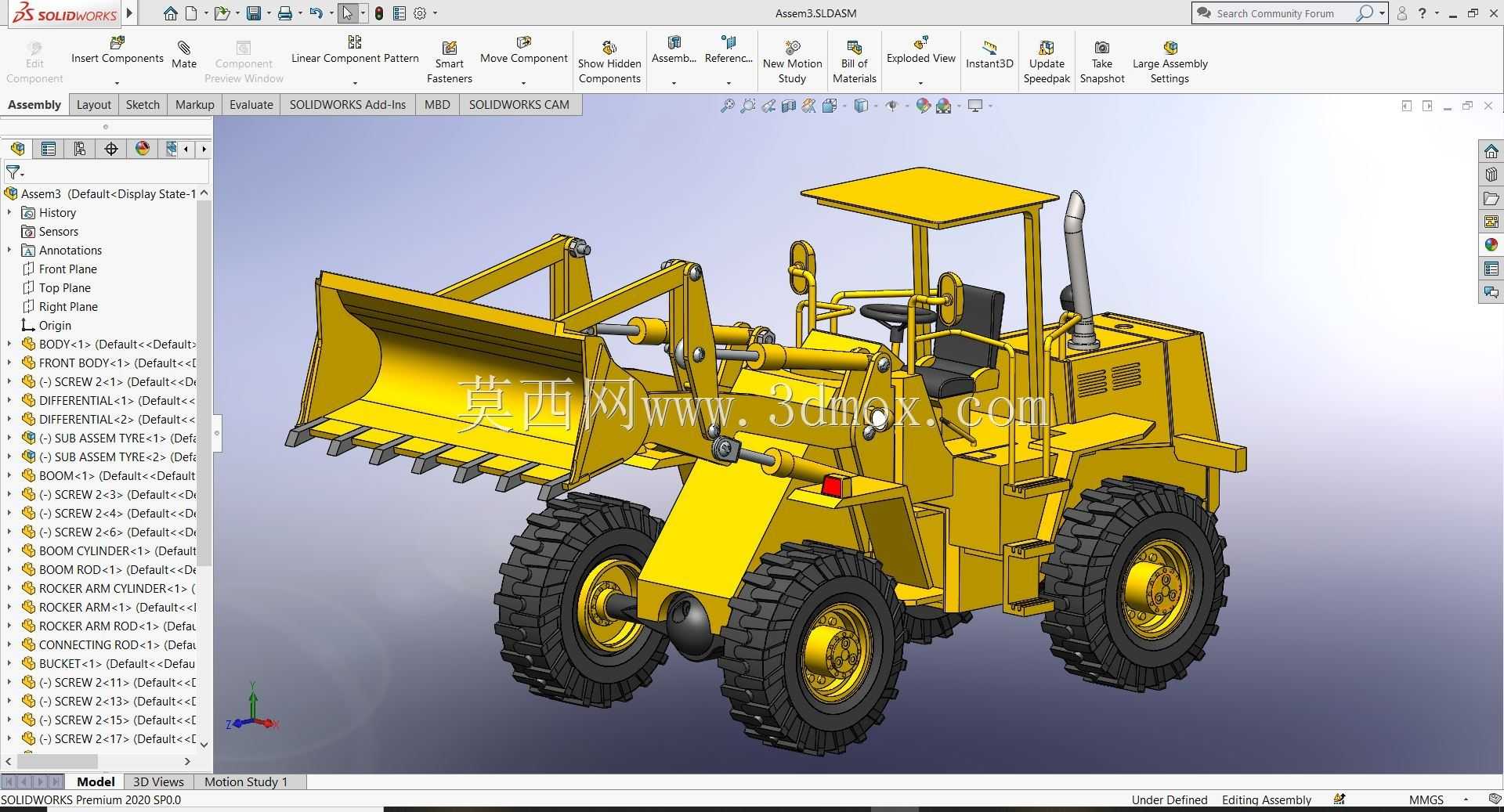Switch to the Sketch tab
The height and width of the screenshot is (812, 1504).
(x=143, y=105)
